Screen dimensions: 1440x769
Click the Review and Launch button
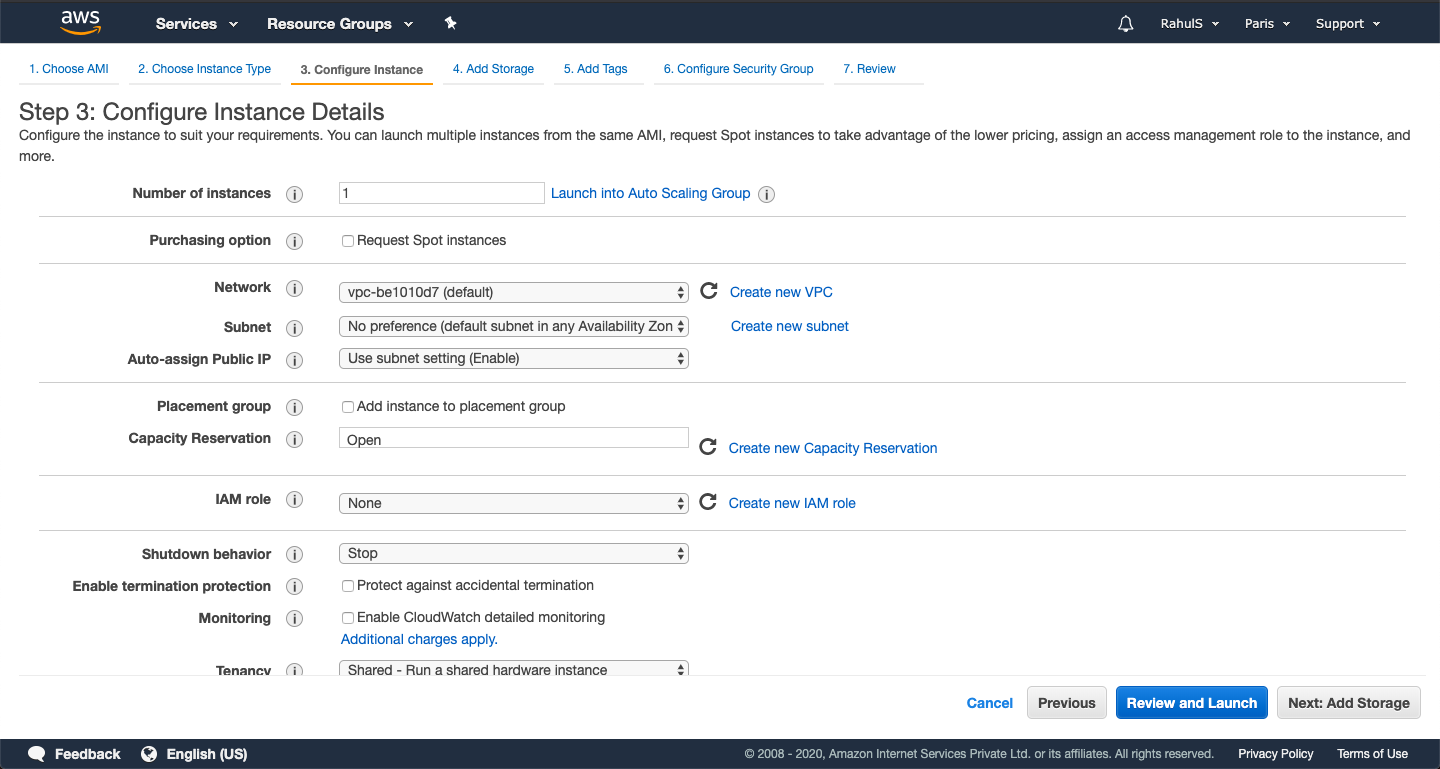pyautogui.click(x=1191, y=703)
